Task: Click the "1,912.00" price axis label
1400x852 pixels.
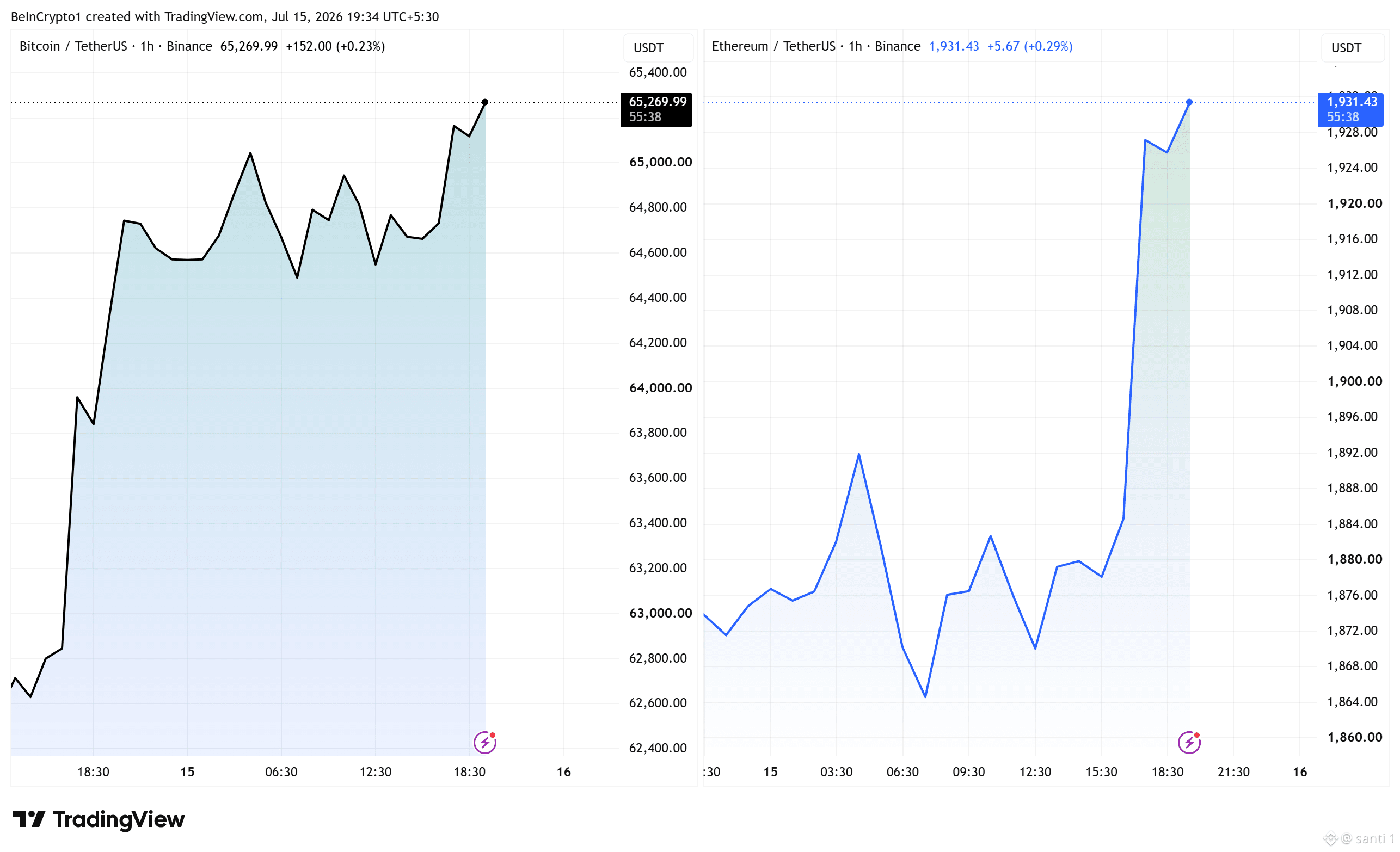Action: click(x=1352, y=275)
